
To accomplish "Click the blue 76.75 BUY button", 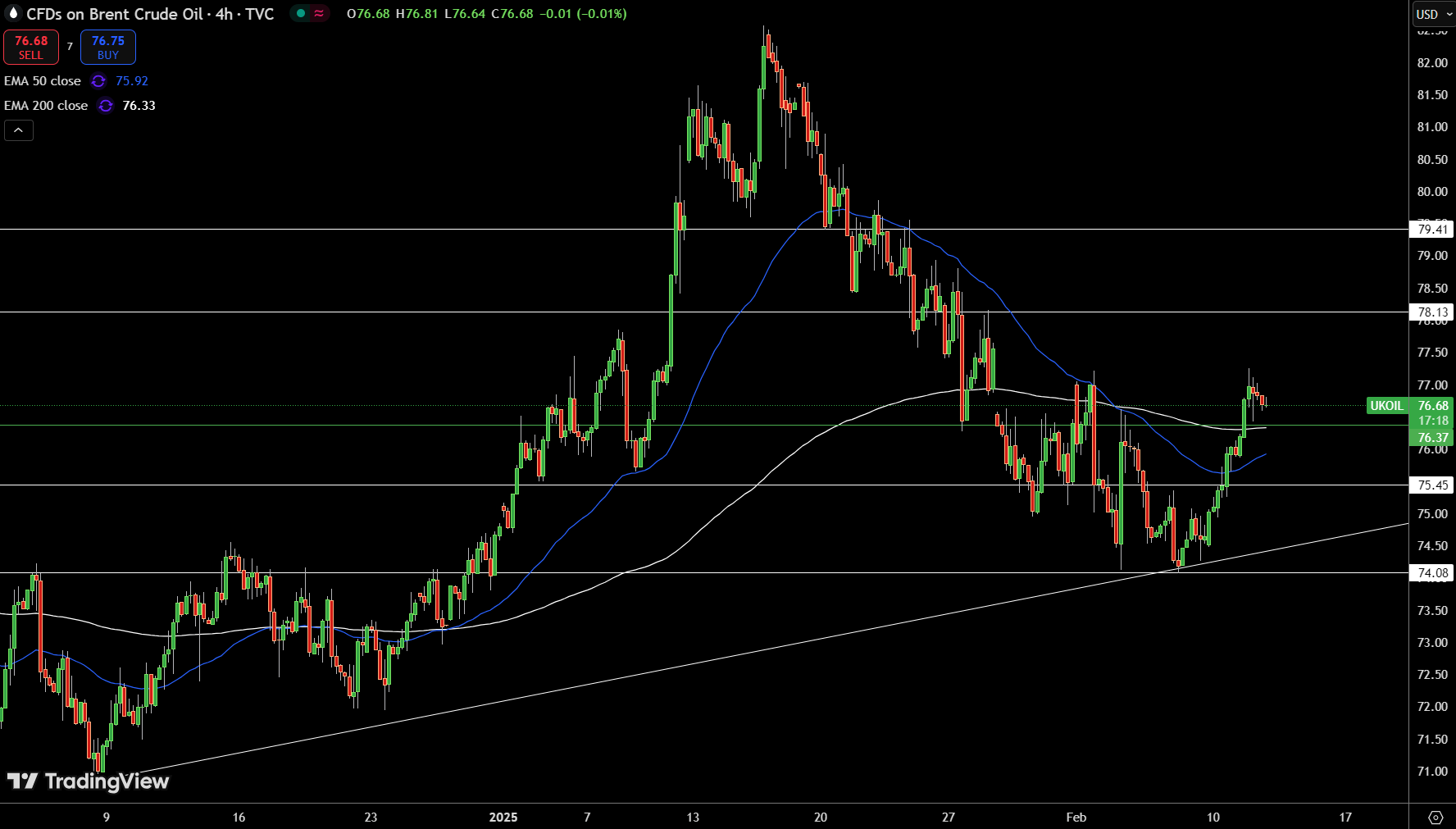I will (108, 47).
